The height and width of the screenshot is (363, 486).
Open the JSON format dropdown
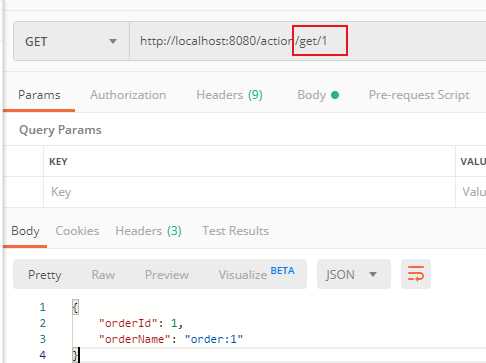tap(353, 274)
